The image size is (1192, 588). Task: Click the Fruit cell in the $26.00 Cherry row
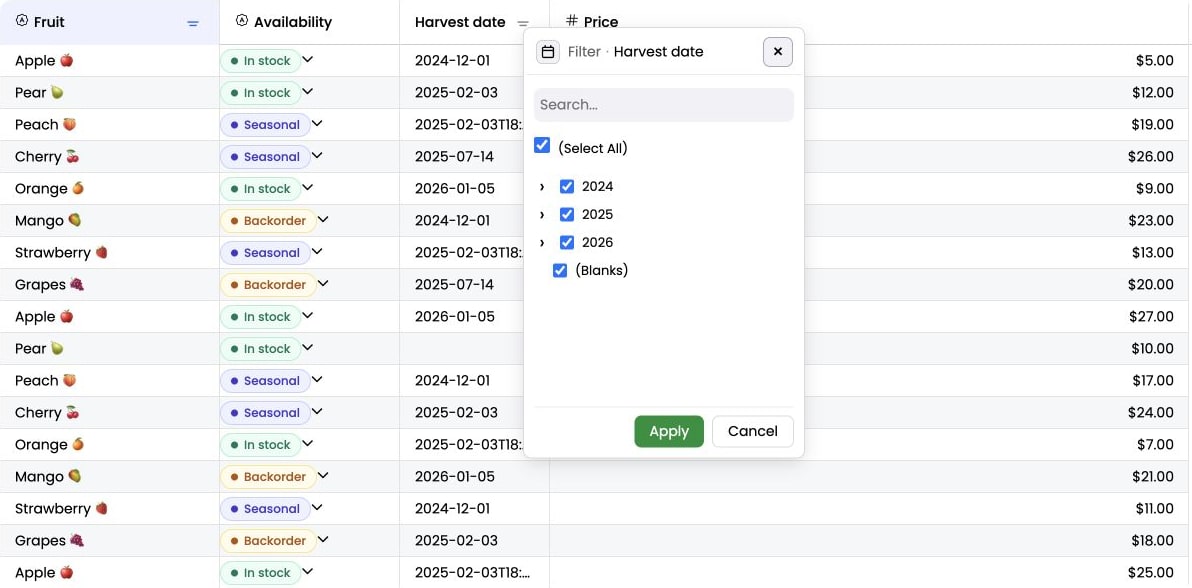click(109, 157)
